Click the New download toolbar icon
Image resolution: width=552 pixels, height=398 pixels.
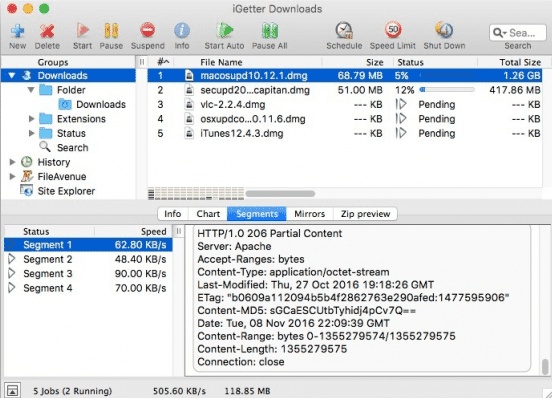coord(17,31)
